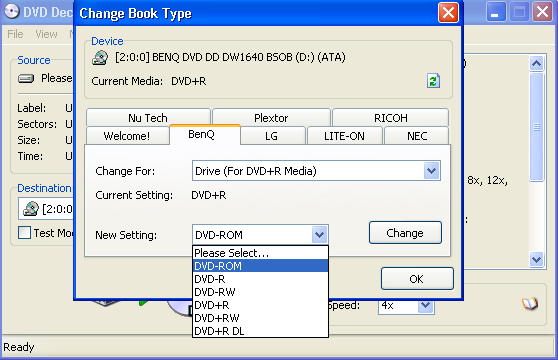Screen dimensions: 558x360
Task: Open the RICOH tab
Action: [x=391, y=117]
